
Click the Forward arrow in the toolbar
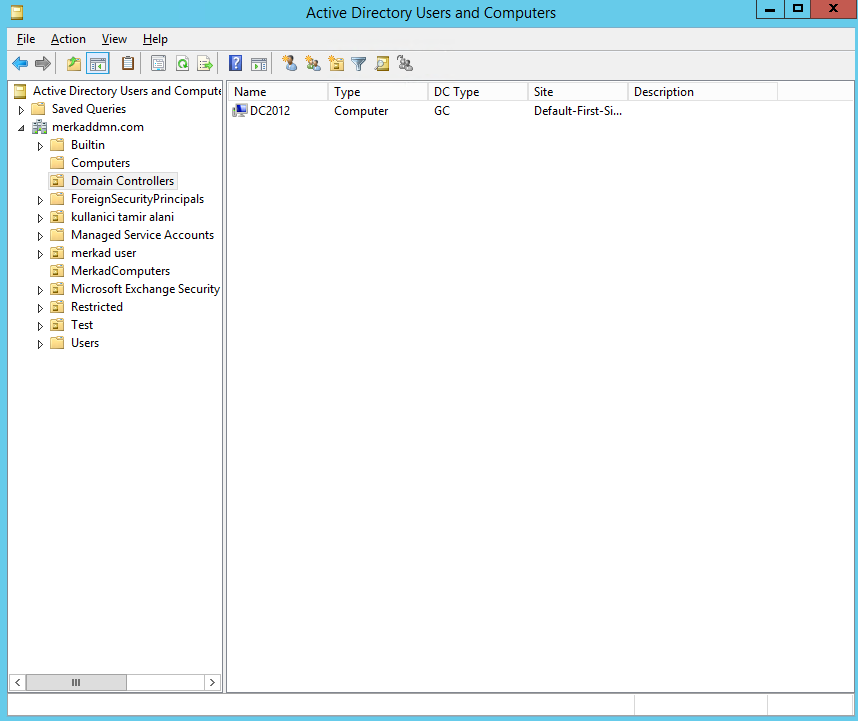click(x=43, y=64)
